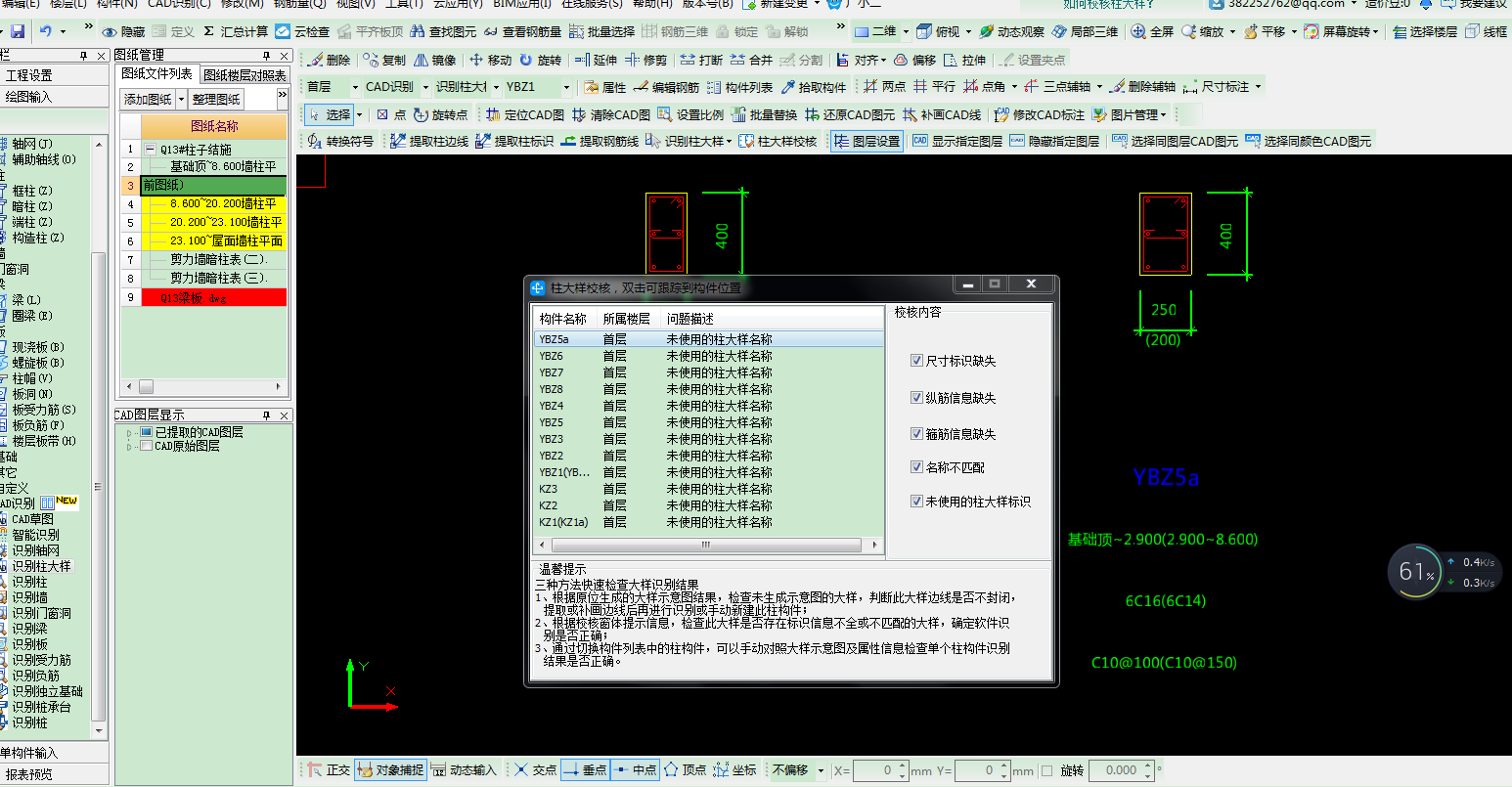Image resolution: width=1512 pixels, height=787 pixels.
Task: Click Extract Column Edge Lines (提取柱边线)
Action: pos(428,142)
